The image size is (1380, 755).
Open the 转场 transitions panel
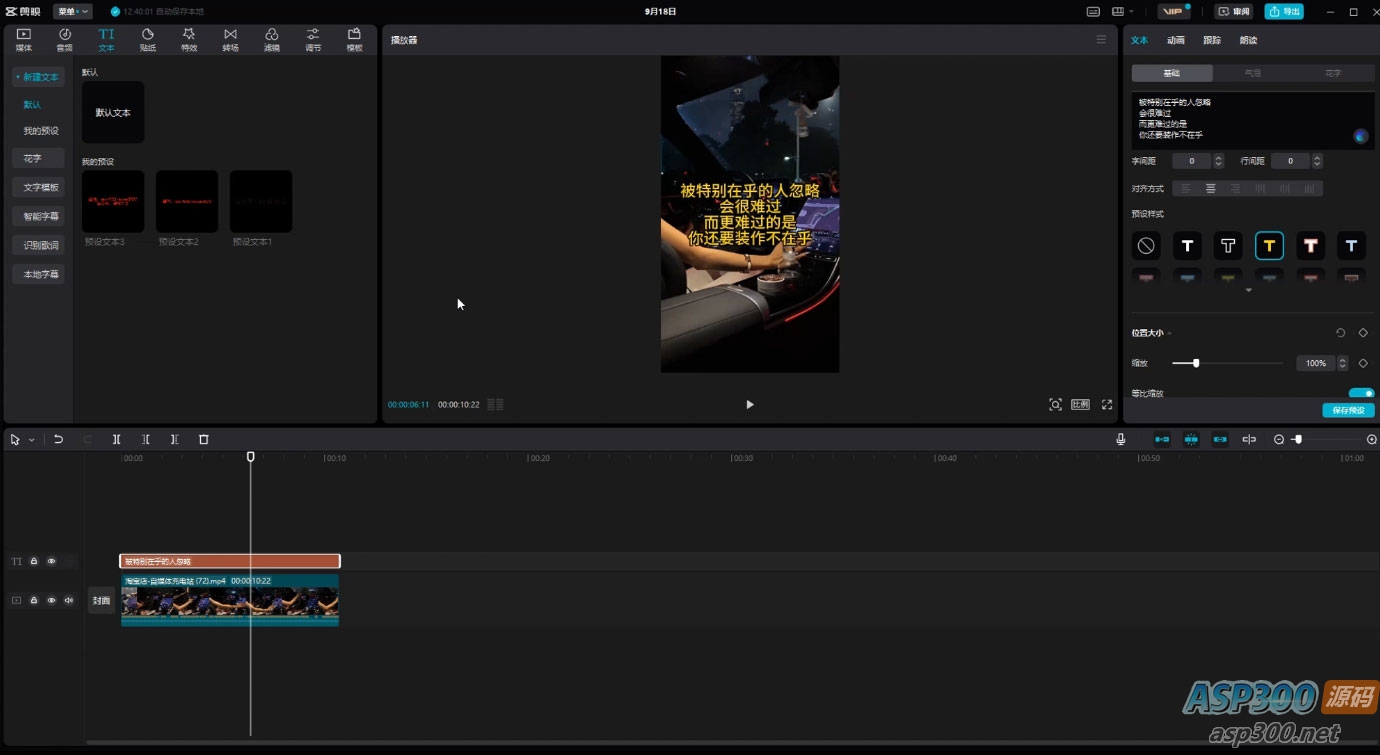230,39
